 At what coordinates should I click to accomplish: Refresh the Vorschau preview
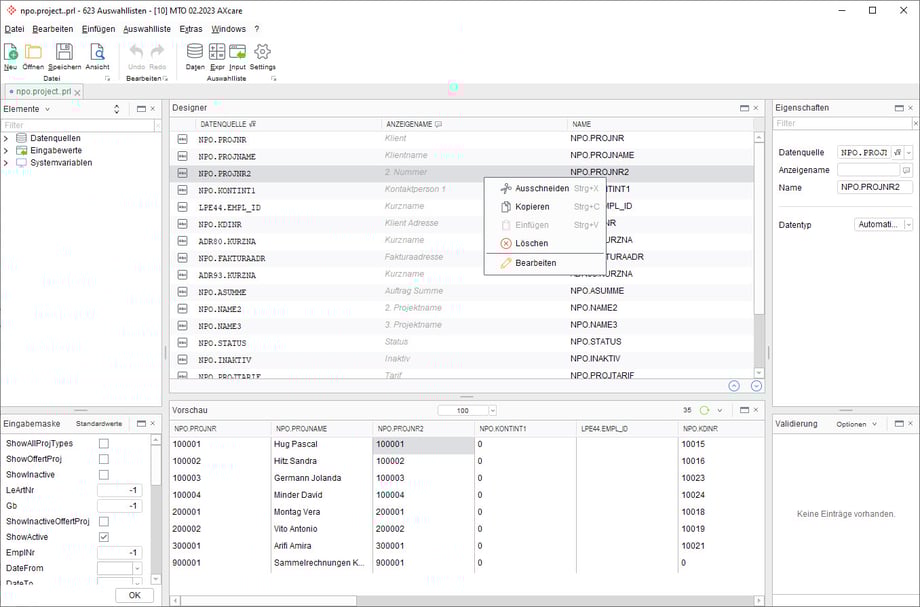point(705,411)
